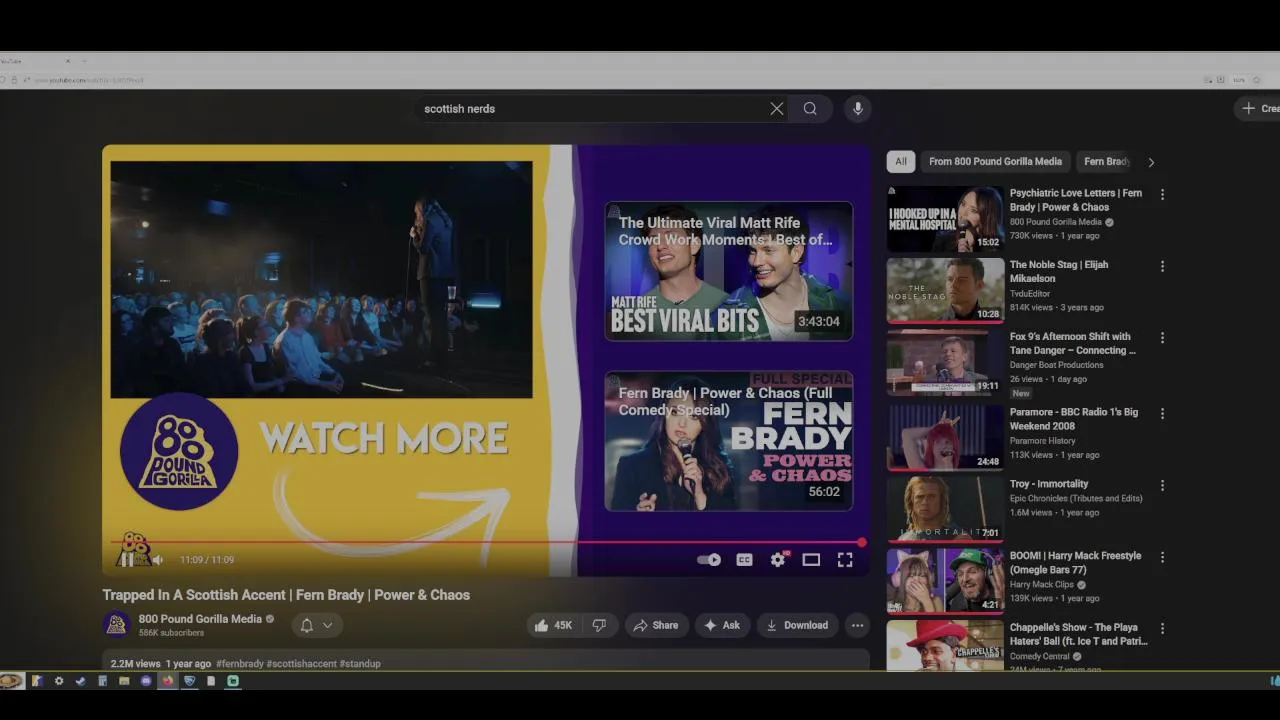Click the Share button

655,625
